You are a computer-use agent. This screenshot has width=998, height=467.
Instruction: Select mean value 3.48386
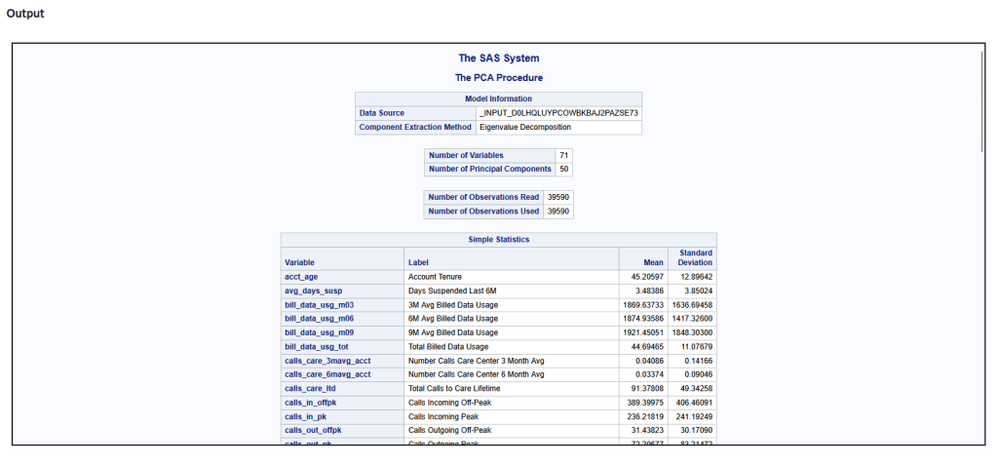(x=650, y=291)
